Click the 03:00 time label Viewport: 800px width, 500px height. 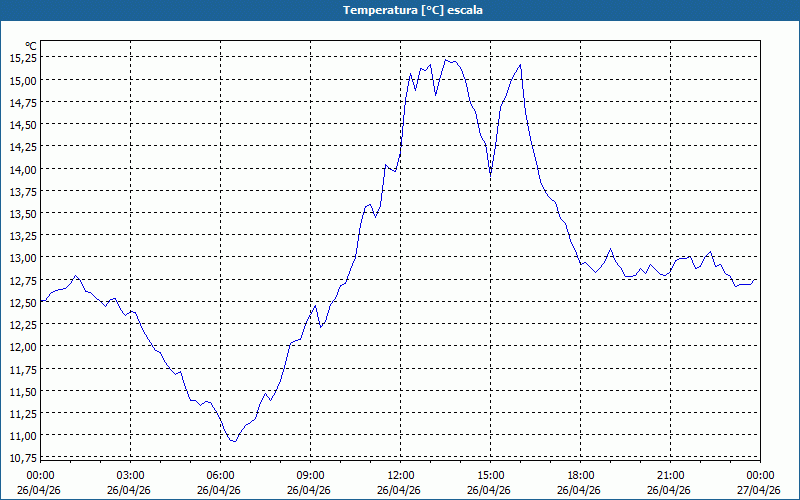click(131, 476)
